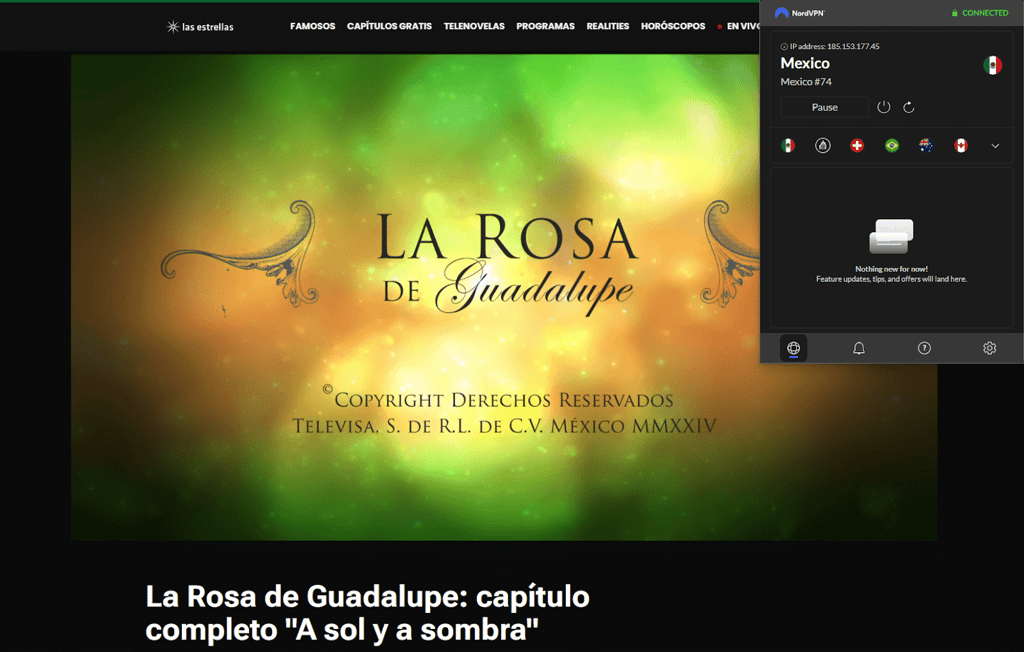Select Canada flag in recent connections
This screenshot has height=652, width=1024.
click(961, 145)
